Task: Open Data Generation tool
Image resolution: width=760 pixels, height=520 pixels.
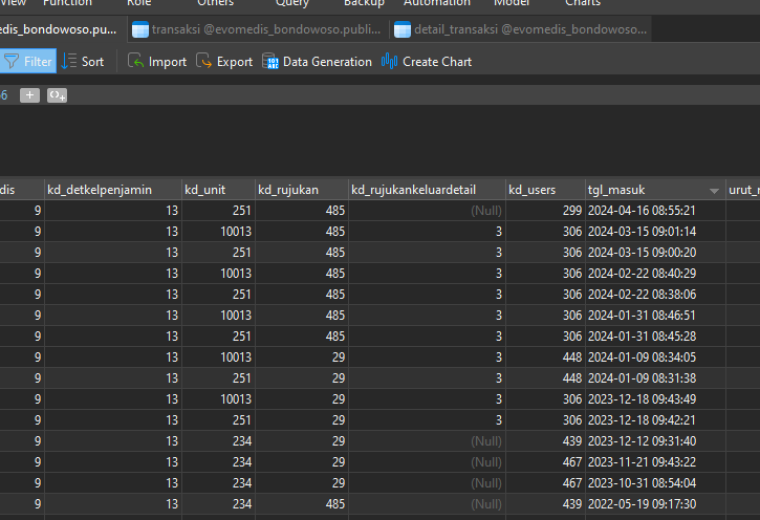Action: pos(317,62)
